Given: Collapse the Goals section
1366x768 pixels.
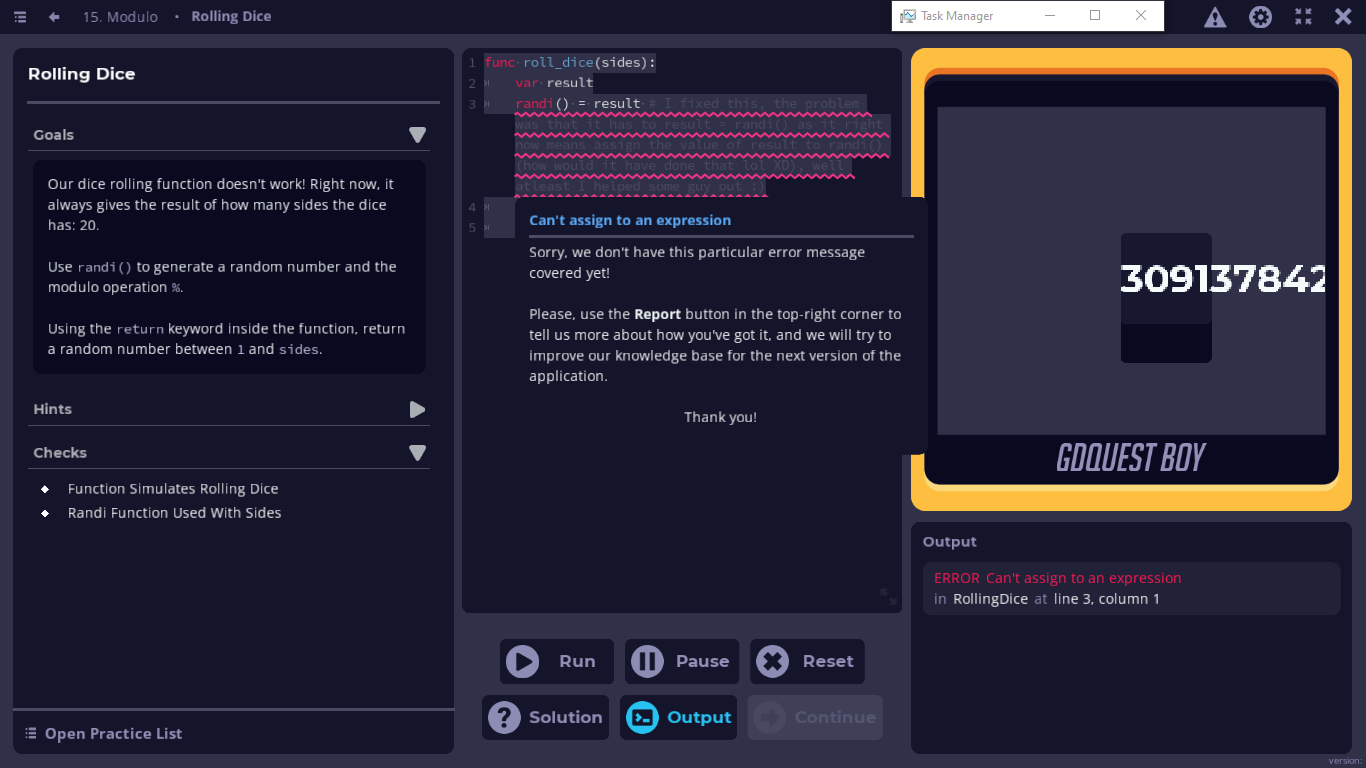Looking at the screenshot, I should 417,133.
